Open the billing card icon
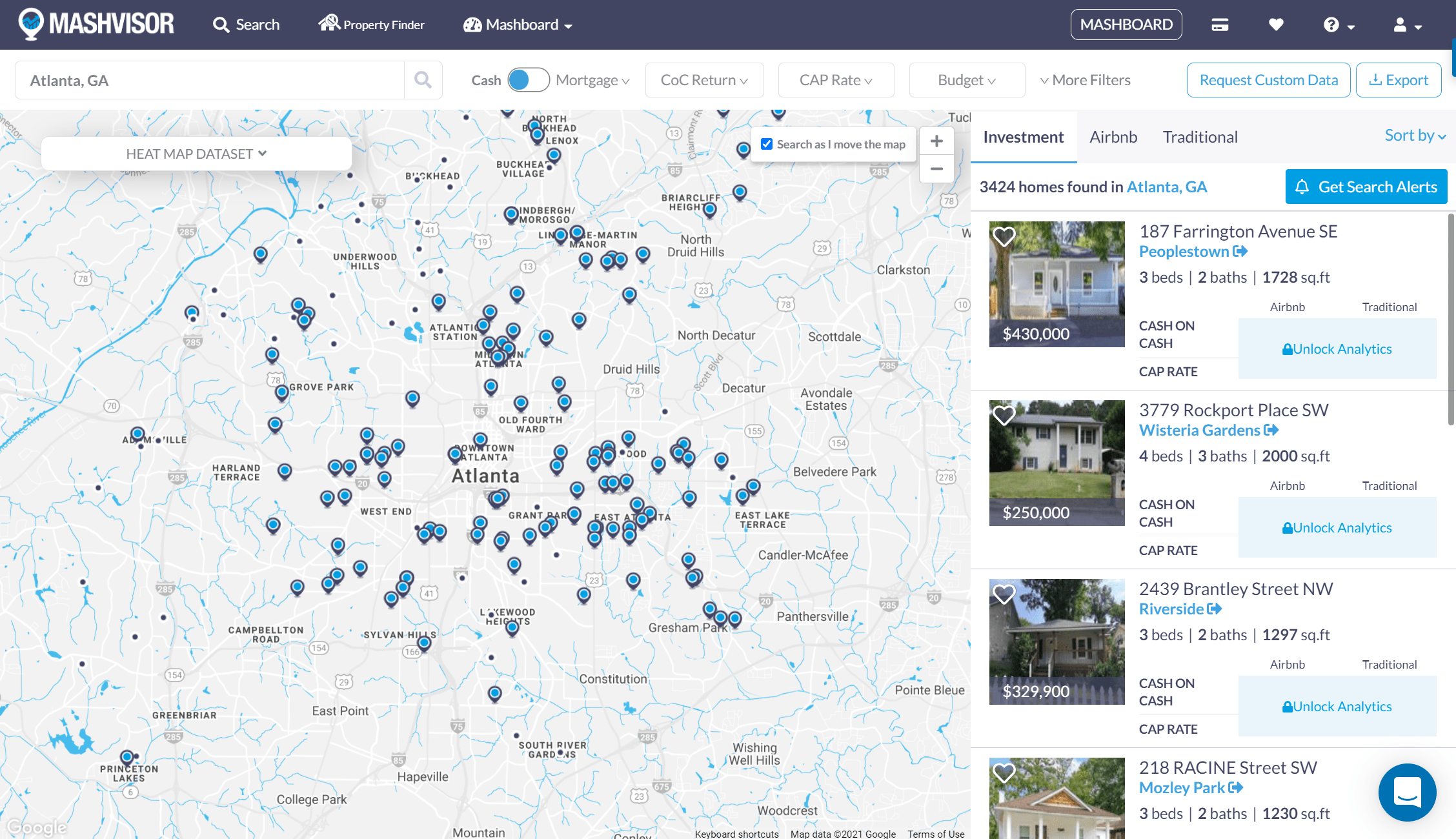The image size is (1456, 839). point(1220,25)
